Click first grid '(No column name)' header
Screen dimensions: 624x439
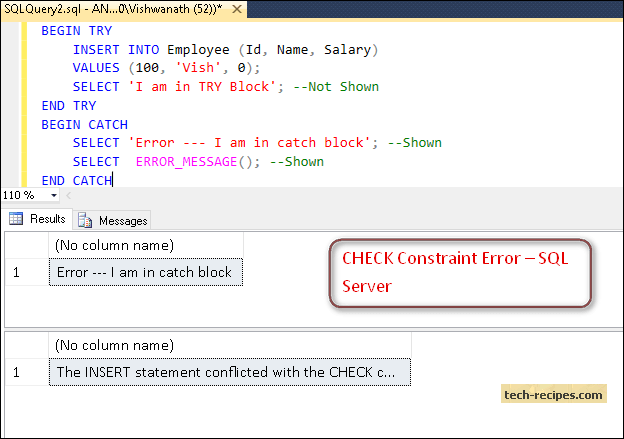click(x=146, y=246)
